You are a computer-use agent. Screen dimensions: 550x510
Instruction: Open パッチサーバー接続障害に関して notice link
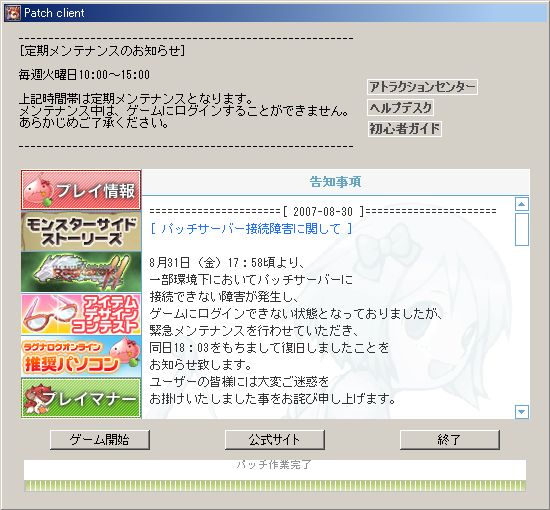coord(251,229)
